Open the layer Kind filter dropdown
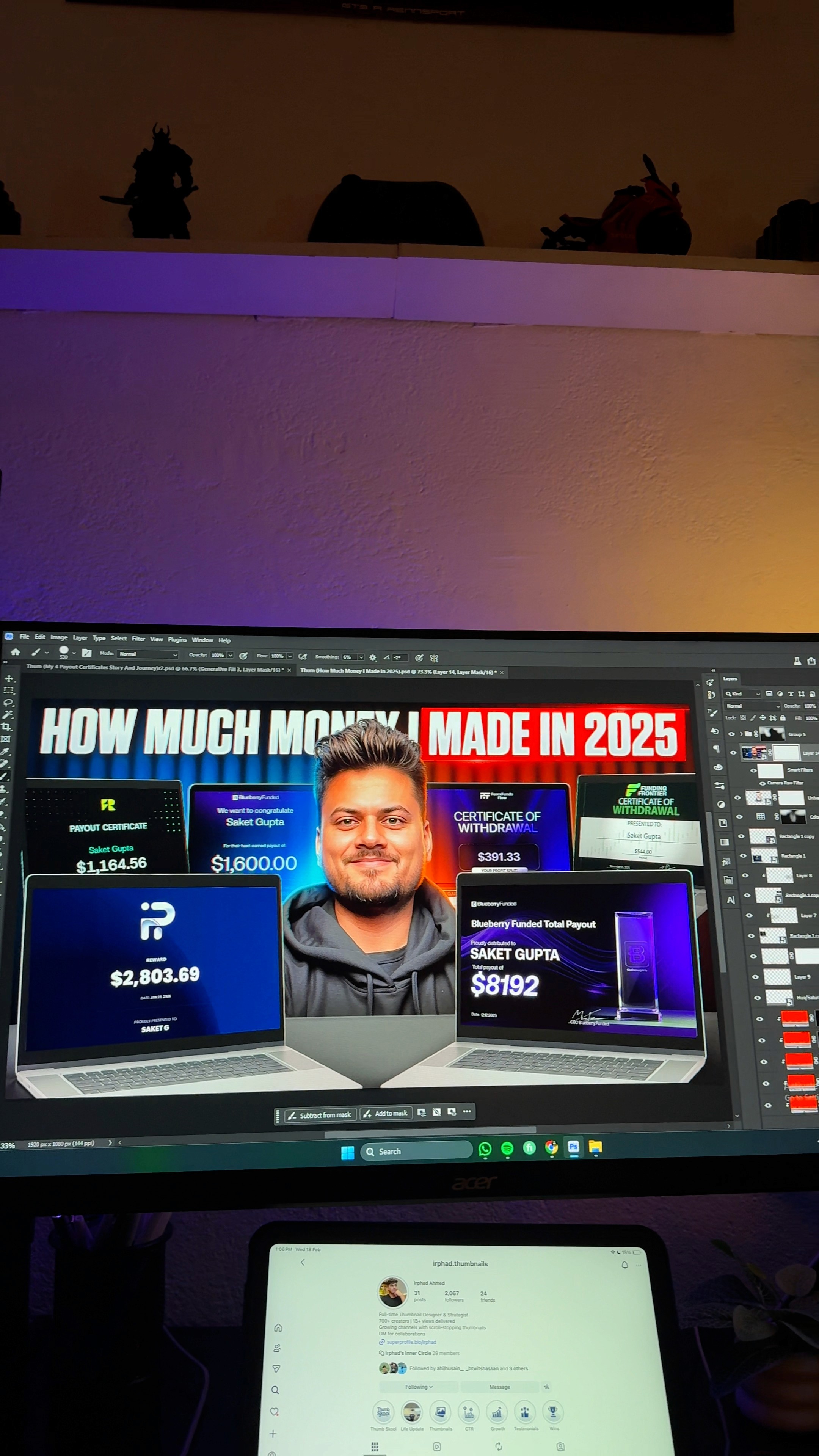Screen dimensions: 819x1456 743,693
